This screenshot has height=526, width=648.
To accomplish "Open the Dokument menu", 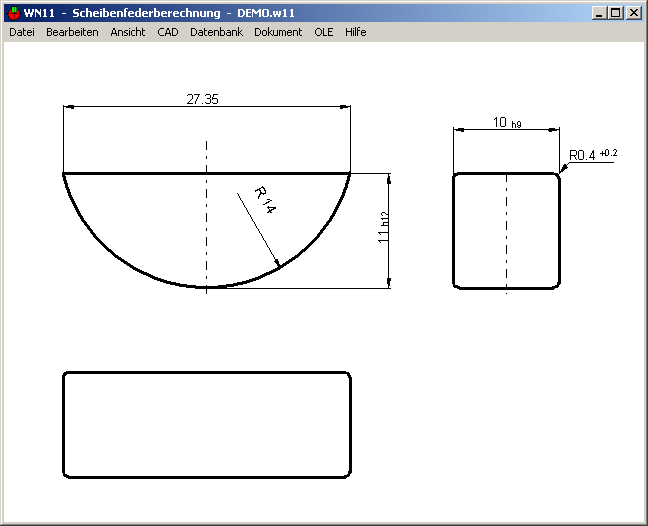I will coord(278,32).
